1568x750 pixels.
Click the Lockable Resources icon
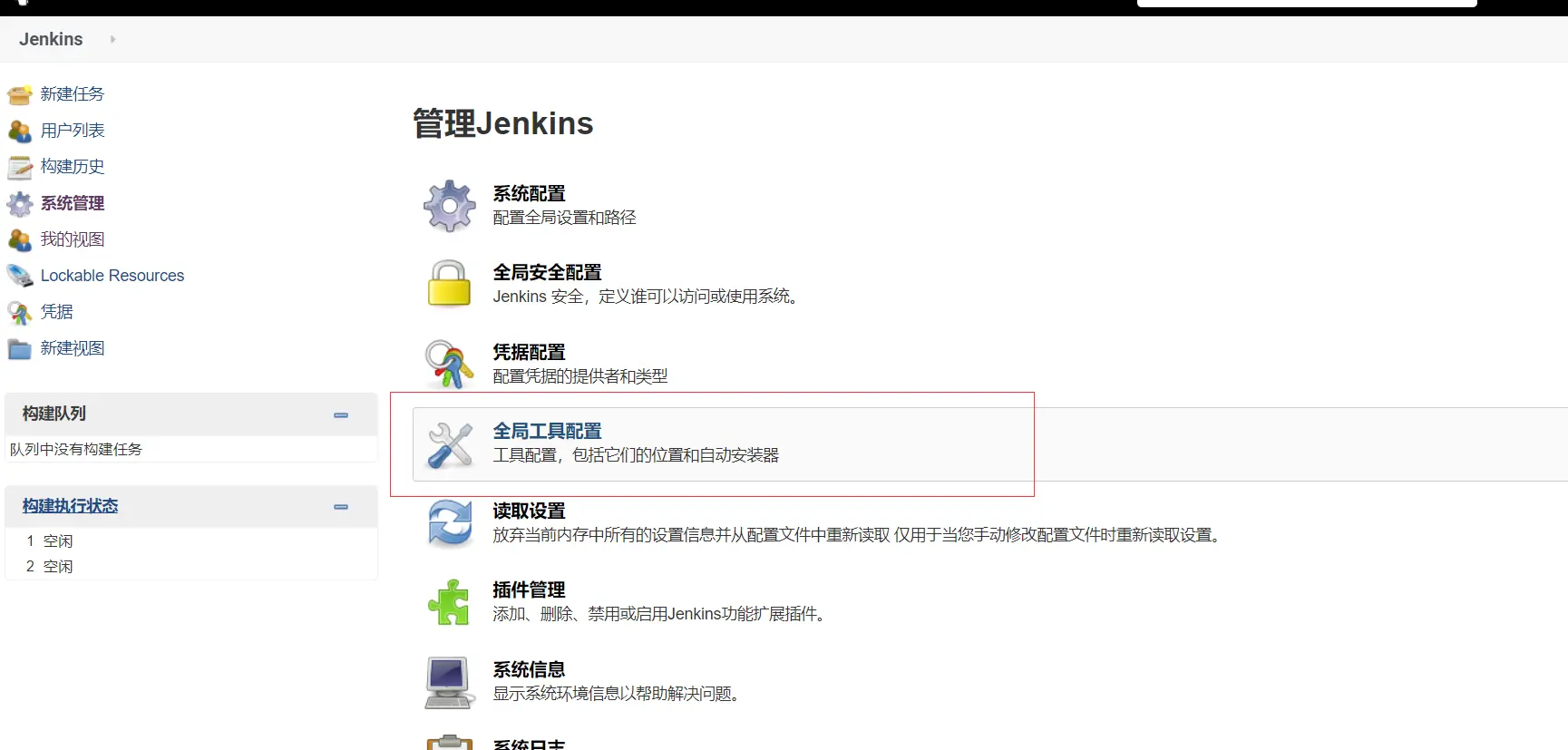(x=20, y=276)
